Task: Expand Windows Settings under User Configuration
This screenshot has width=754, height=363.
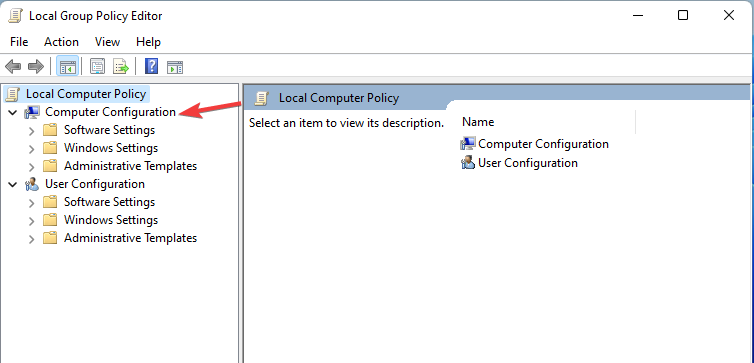Action: point(32,221)
